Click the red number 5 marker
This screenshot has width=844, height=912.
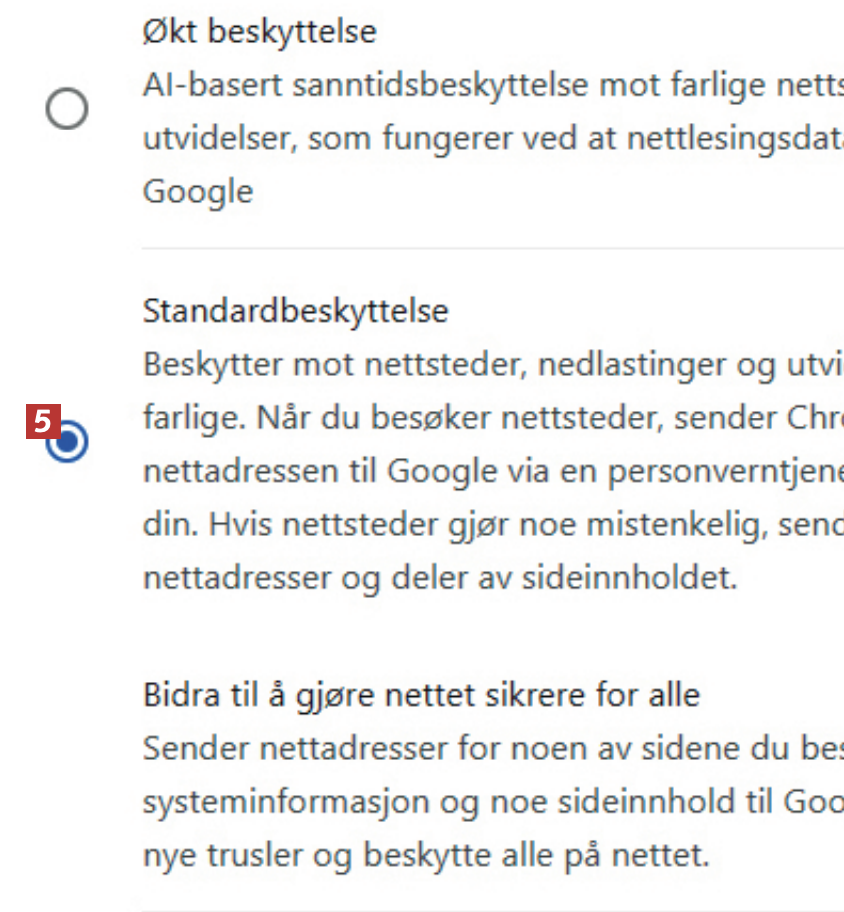[43, 421]
